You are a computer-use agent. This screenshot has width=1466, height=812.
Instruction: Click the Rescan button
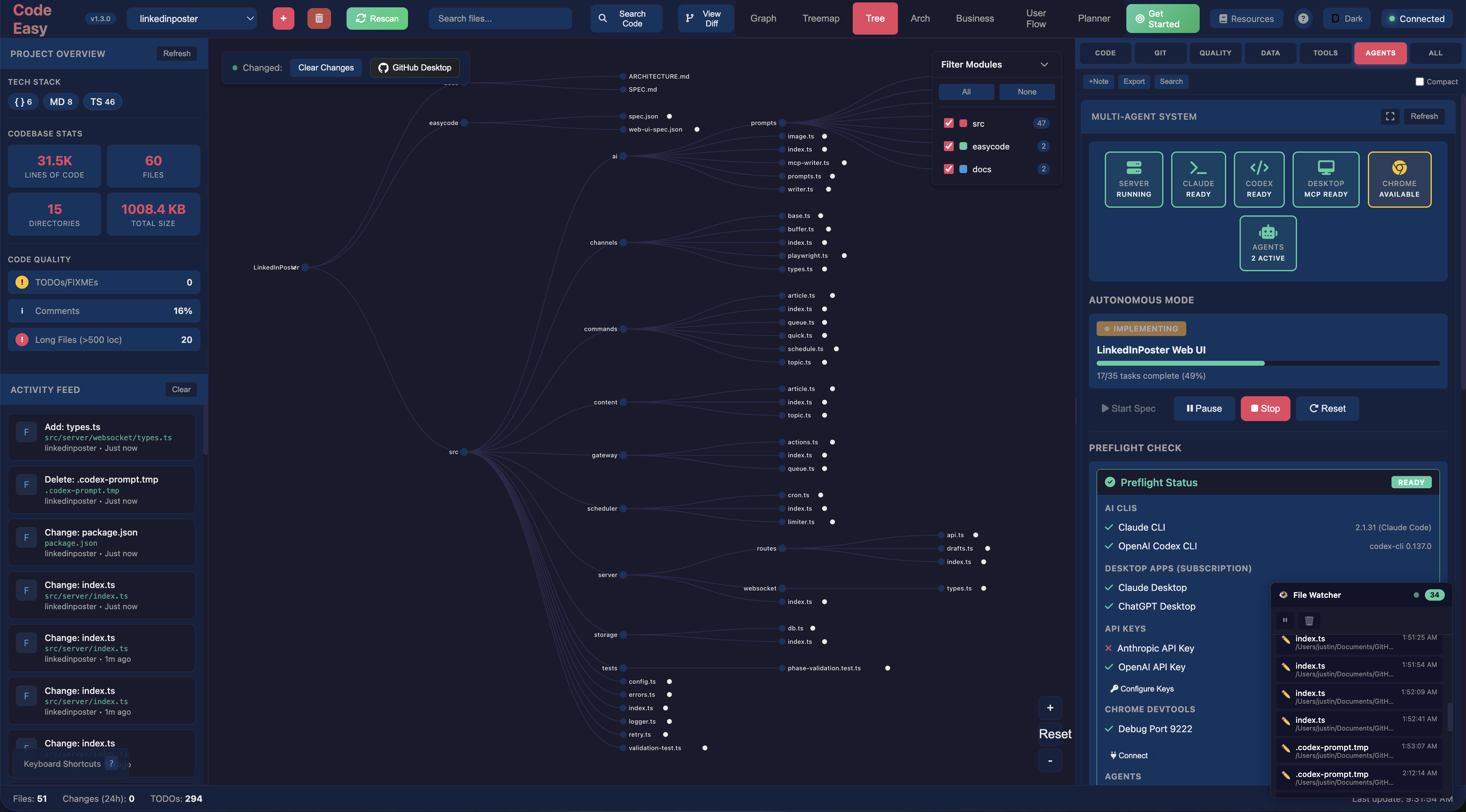click(377, 18)
